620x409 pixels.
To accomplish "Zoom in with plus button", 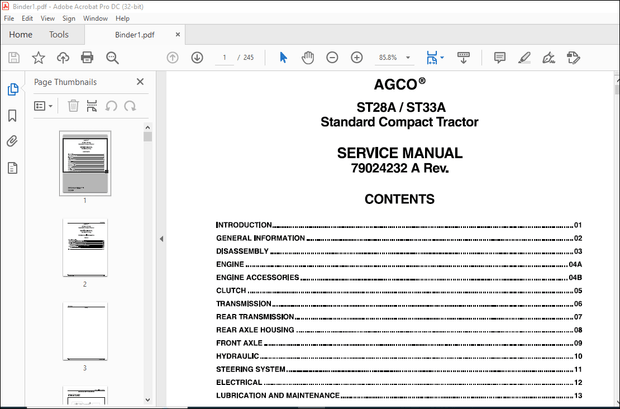I will [357, 58].
